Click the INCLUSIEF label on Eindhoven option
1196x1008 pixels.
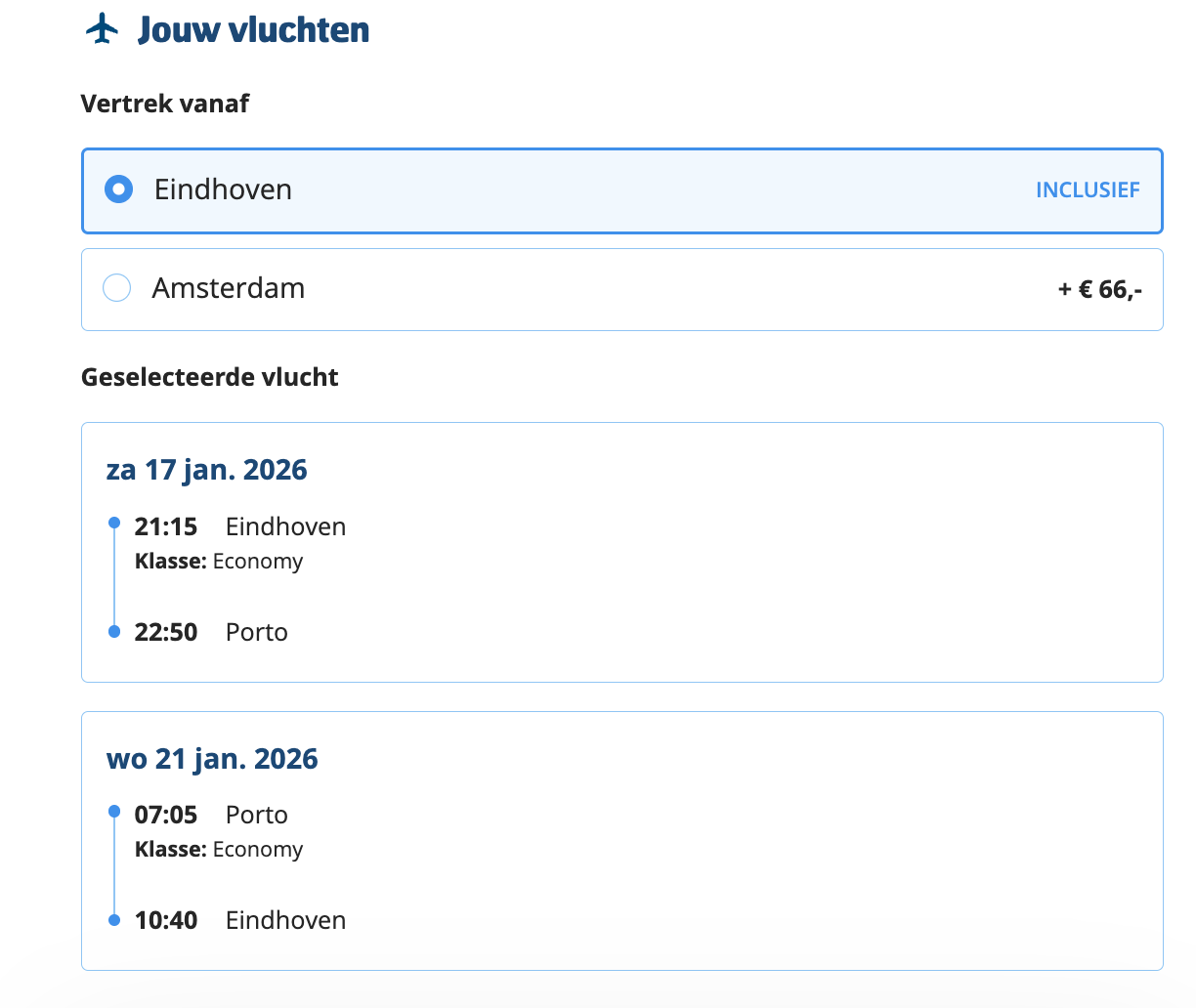point(1087,190)
